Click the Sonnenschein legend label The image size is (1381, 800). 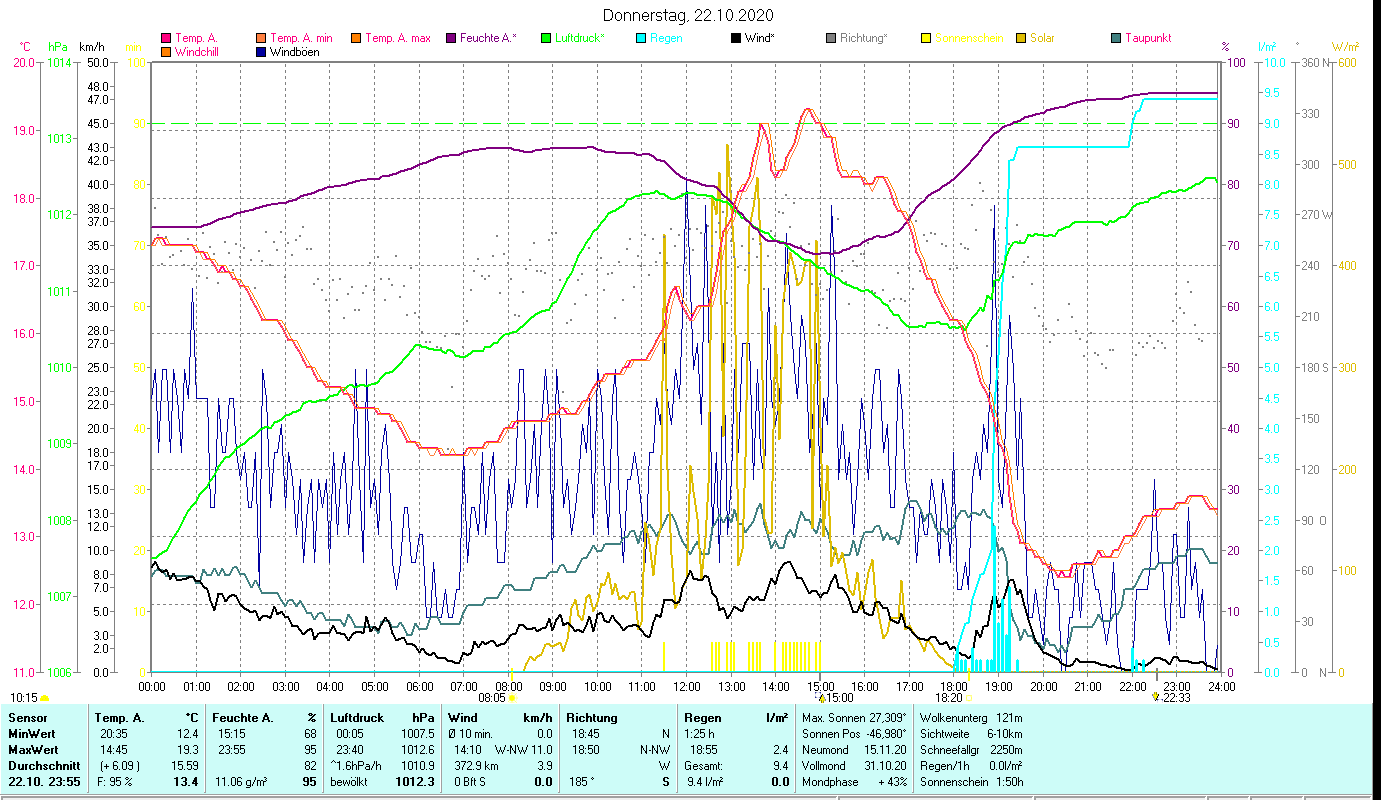pos(969,38)
